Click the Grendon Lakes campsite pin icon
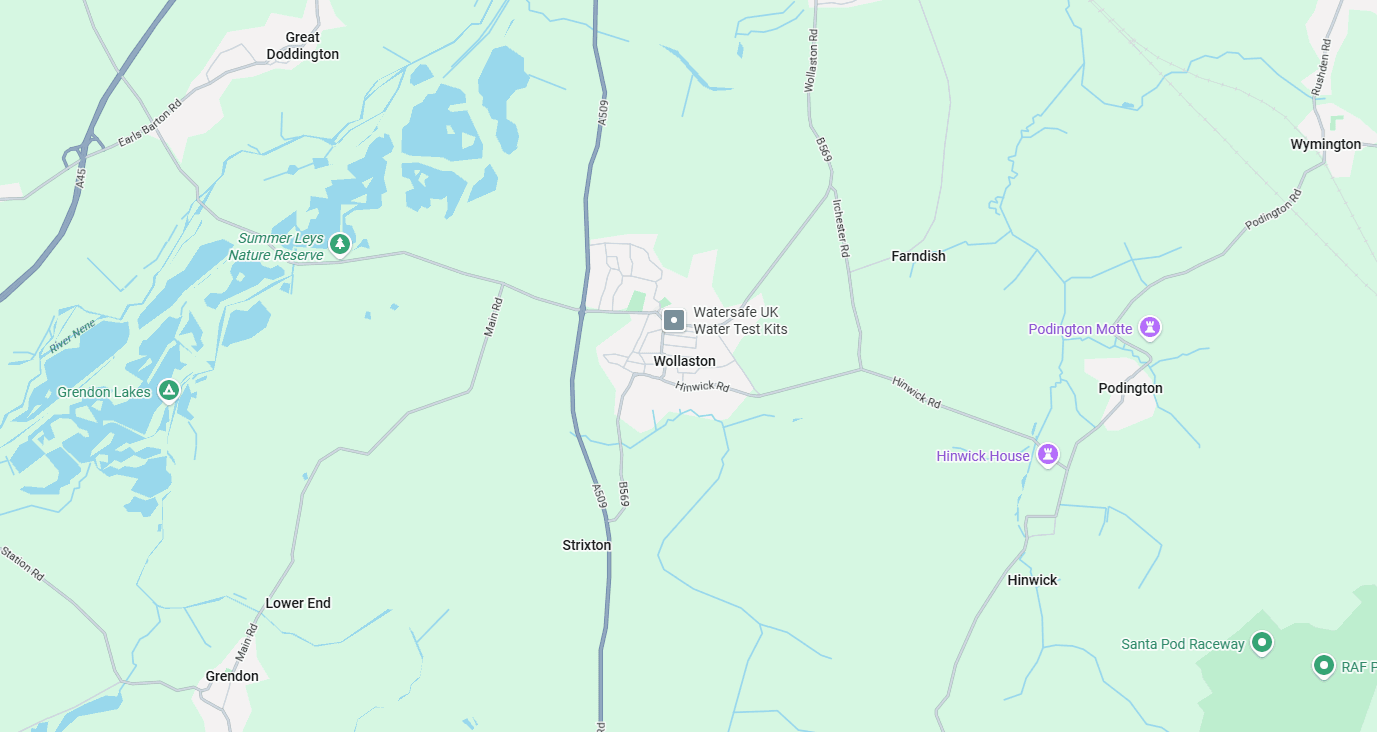 169,390
